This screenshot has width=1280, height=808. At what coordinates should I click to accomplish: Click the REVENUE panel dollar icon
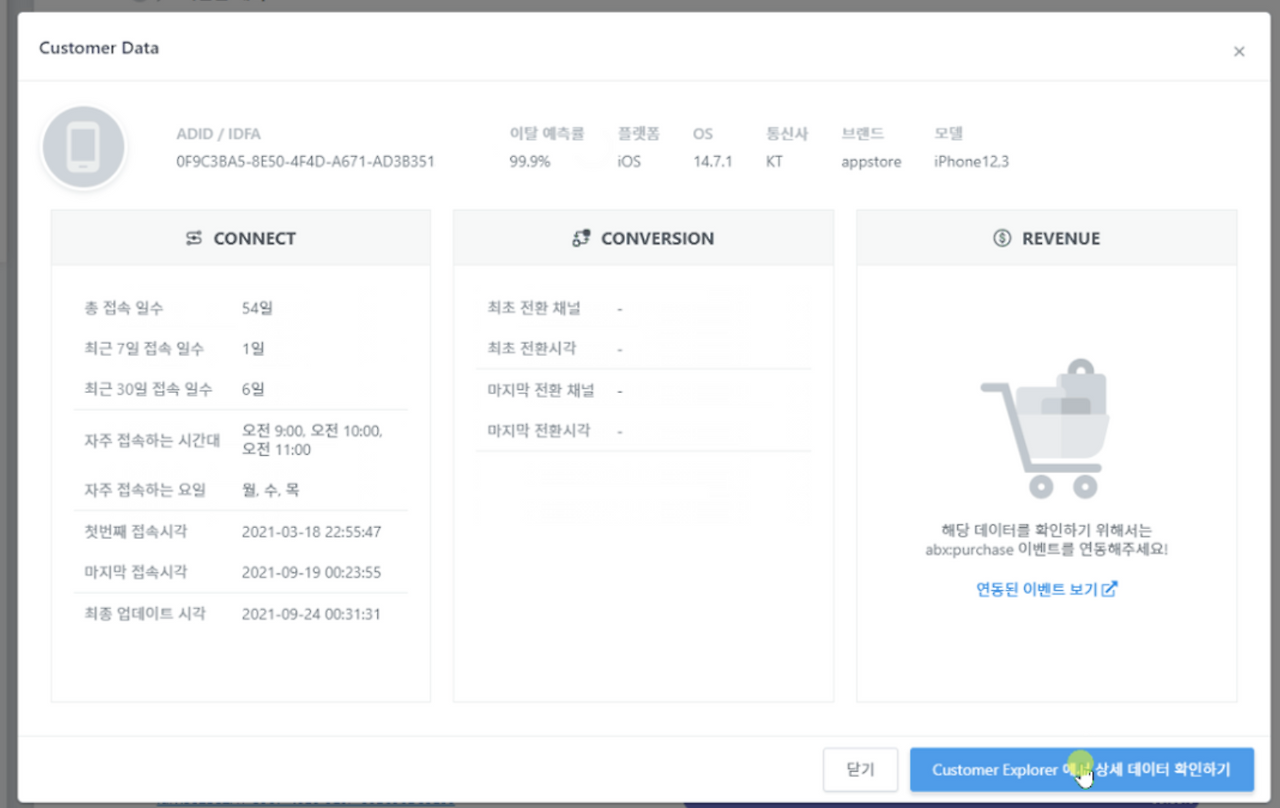[1000, 238]
